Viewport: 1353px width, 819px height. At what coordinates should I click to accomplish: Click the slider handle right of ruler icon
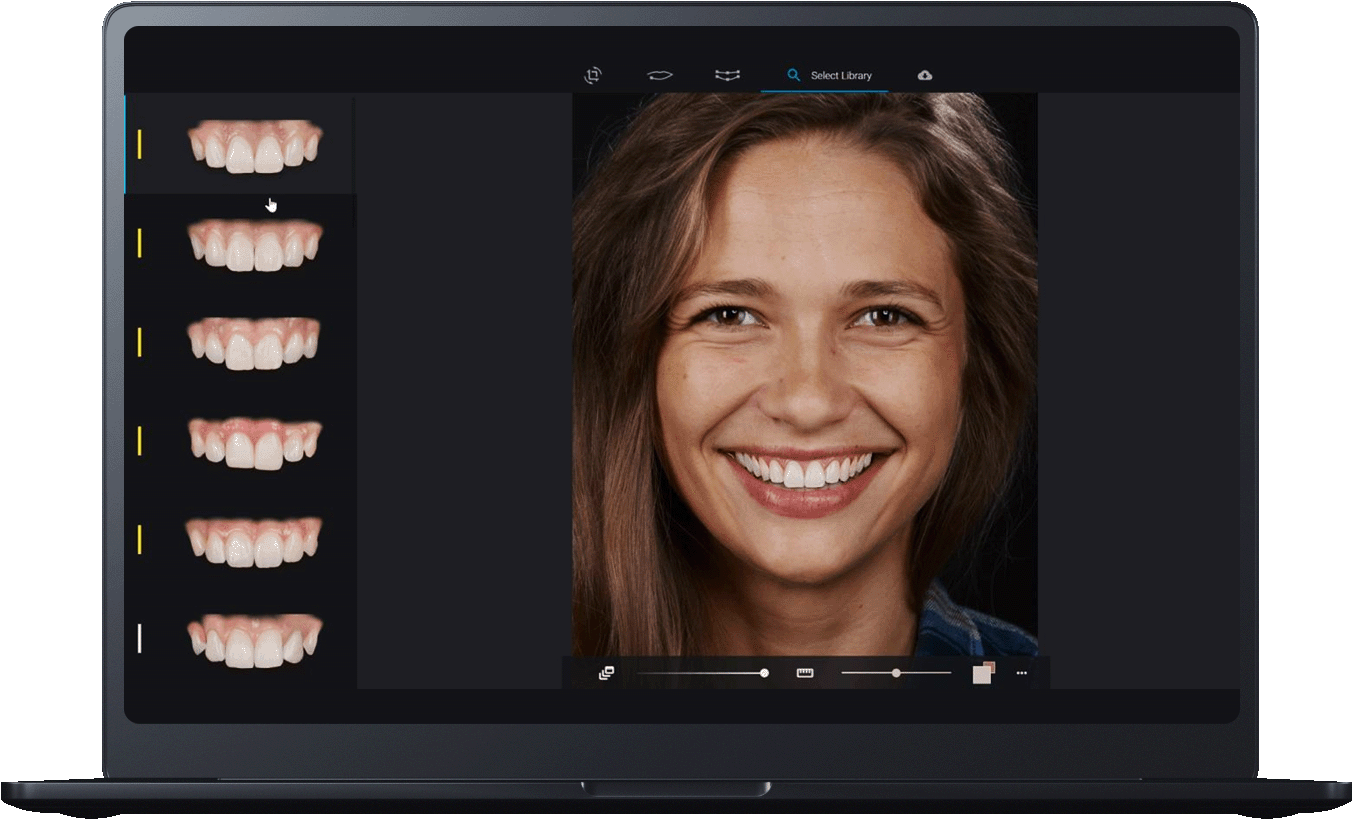[x=896, y=673]
